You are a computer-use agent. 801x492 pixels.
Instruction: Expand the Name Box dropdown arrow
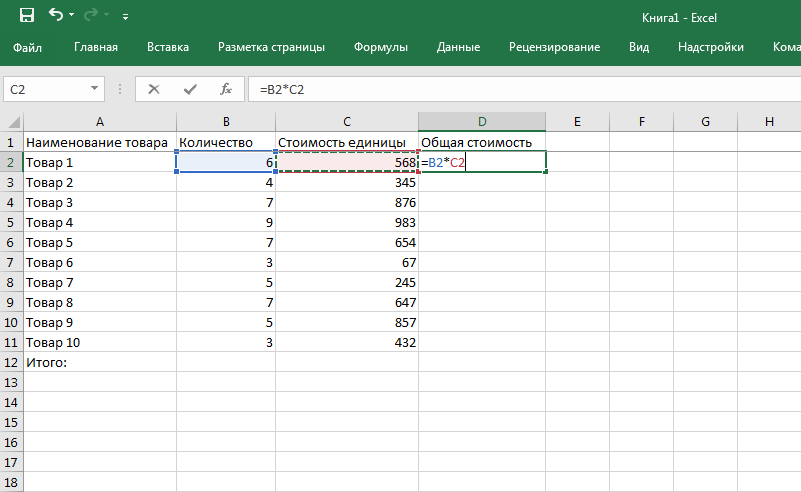tap(95, 89)
